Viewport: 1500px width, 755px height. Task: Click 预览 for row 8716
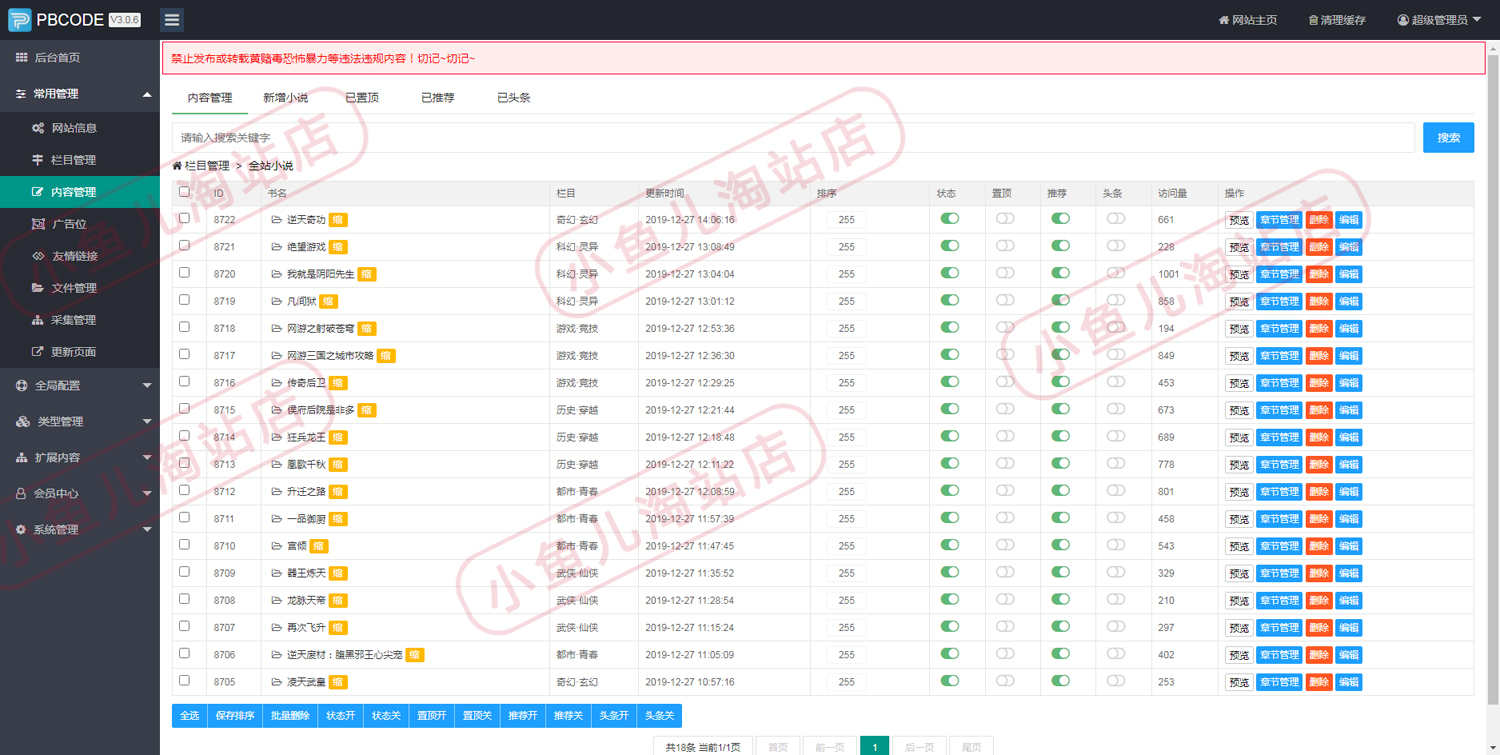(1239, 383)
